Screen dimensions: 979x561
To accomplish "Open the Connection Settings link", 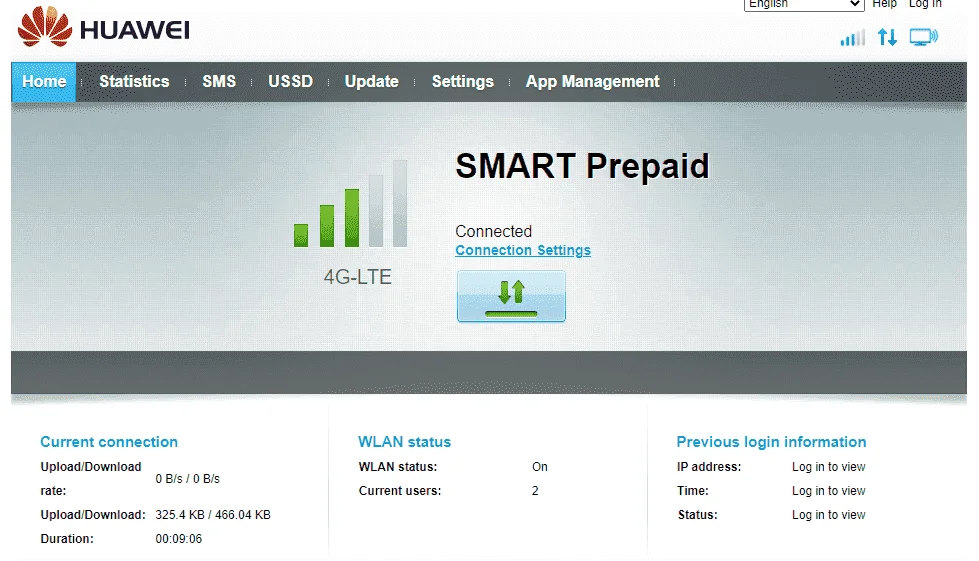I will [x=523, y=250].
